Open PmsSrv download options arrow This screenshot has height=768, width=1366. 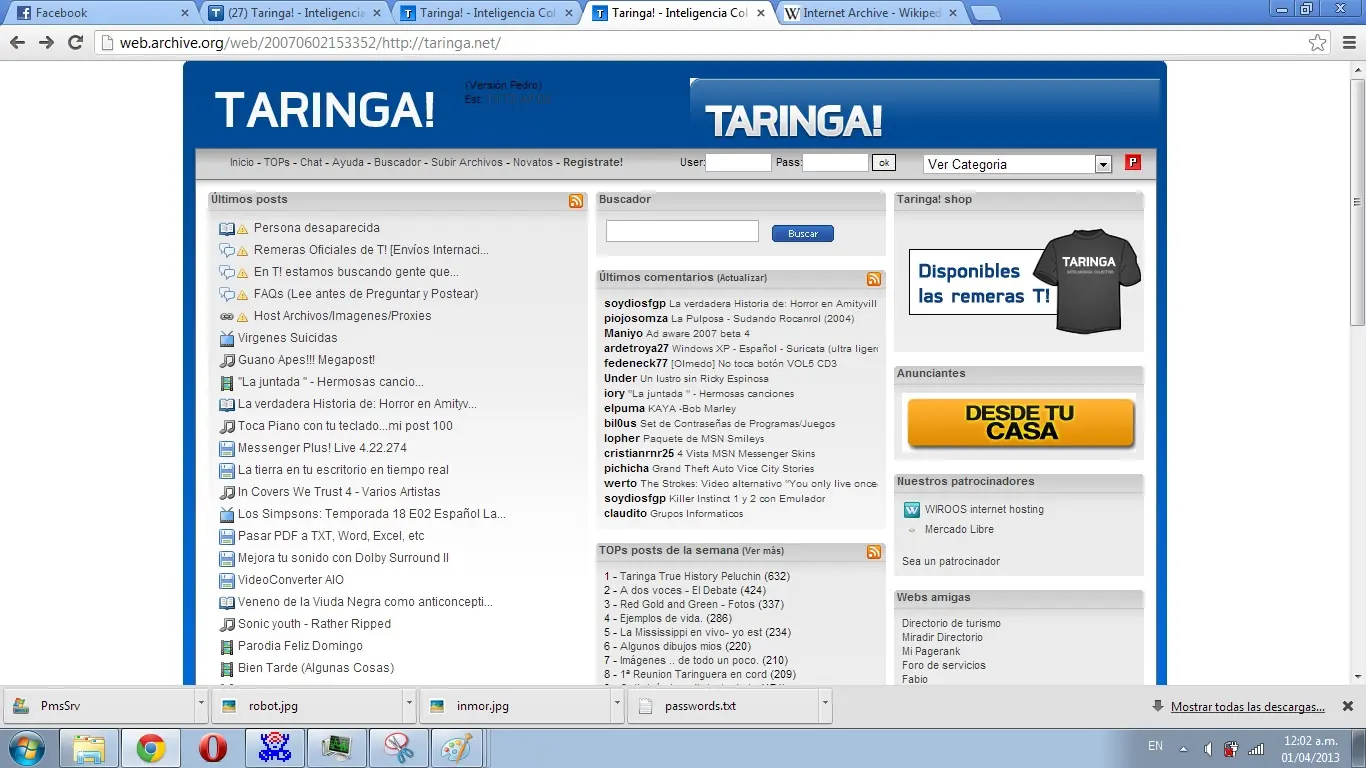click(199, 706)
